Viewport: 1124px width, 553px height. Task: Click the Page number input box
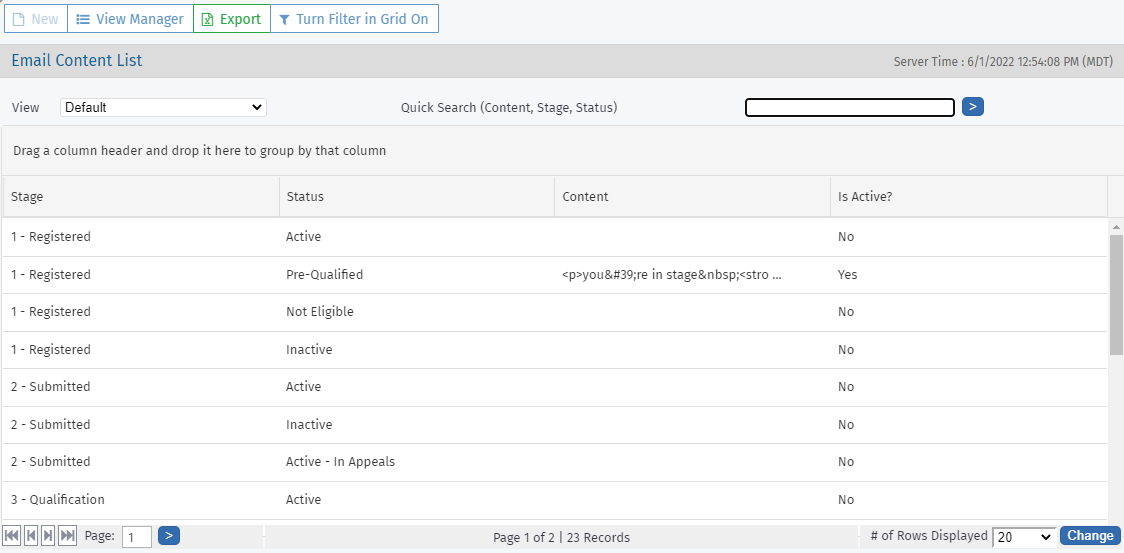pyautogui.click(x=136, y=537)
